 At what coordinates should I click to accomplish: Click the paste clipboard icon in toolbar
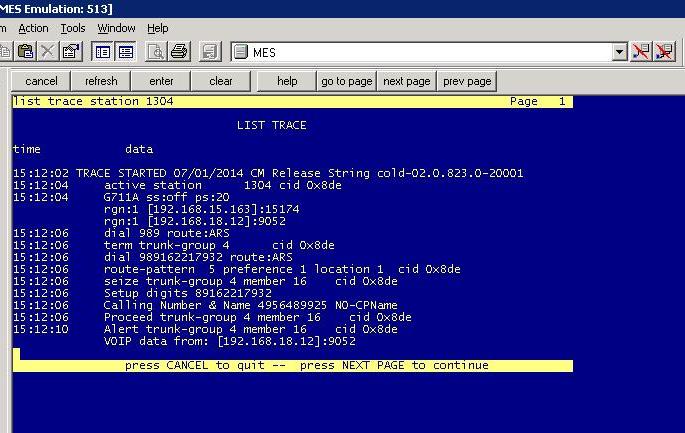click(x=25, y=52)
